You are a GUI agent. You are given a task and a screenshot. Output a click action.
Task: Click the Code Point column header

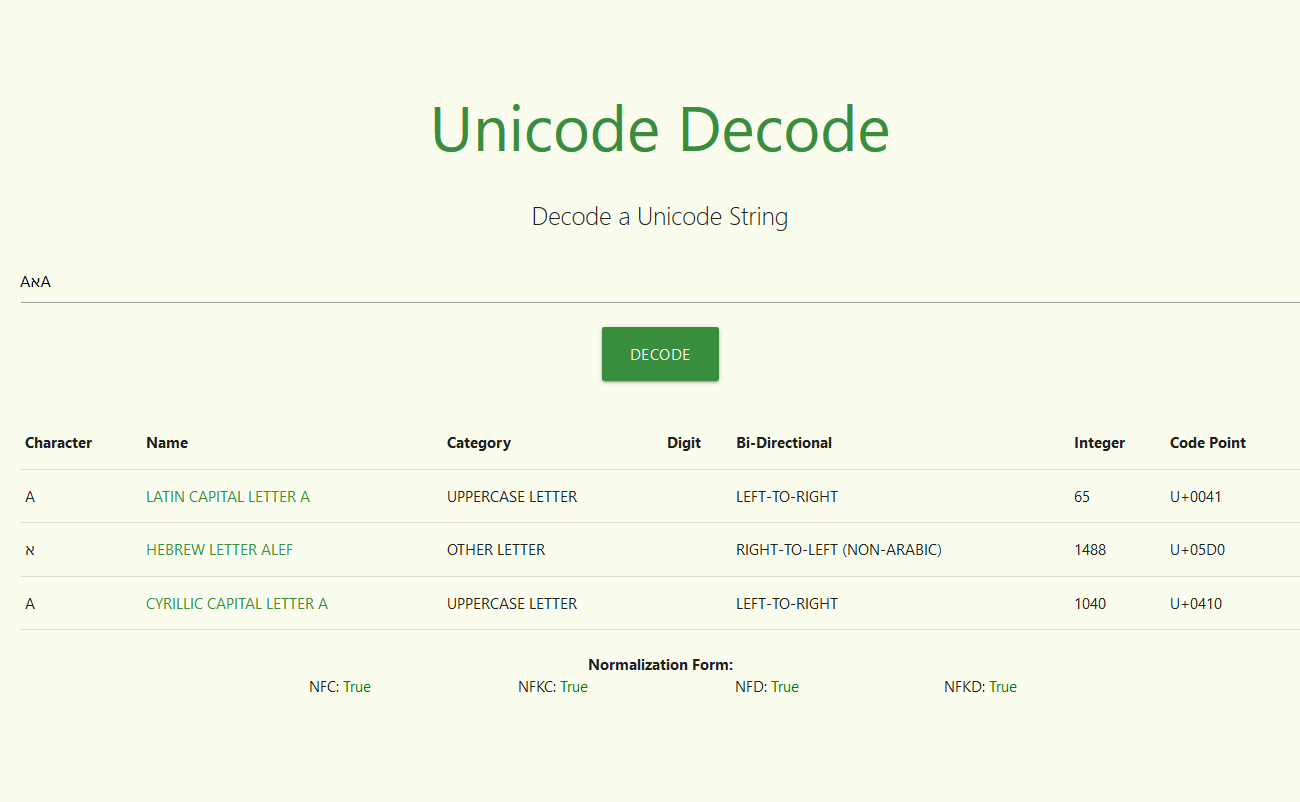pos(1207,442)
